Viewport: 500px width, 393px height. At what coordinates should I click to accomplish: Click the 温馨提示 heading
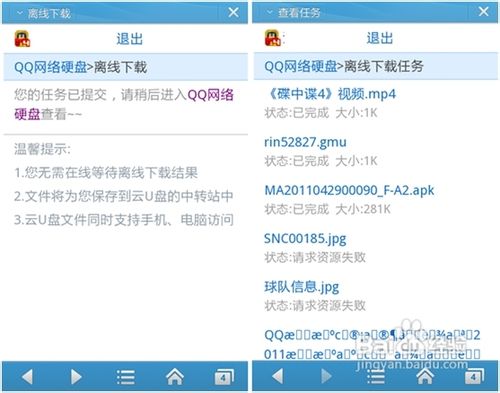[42, 149]
